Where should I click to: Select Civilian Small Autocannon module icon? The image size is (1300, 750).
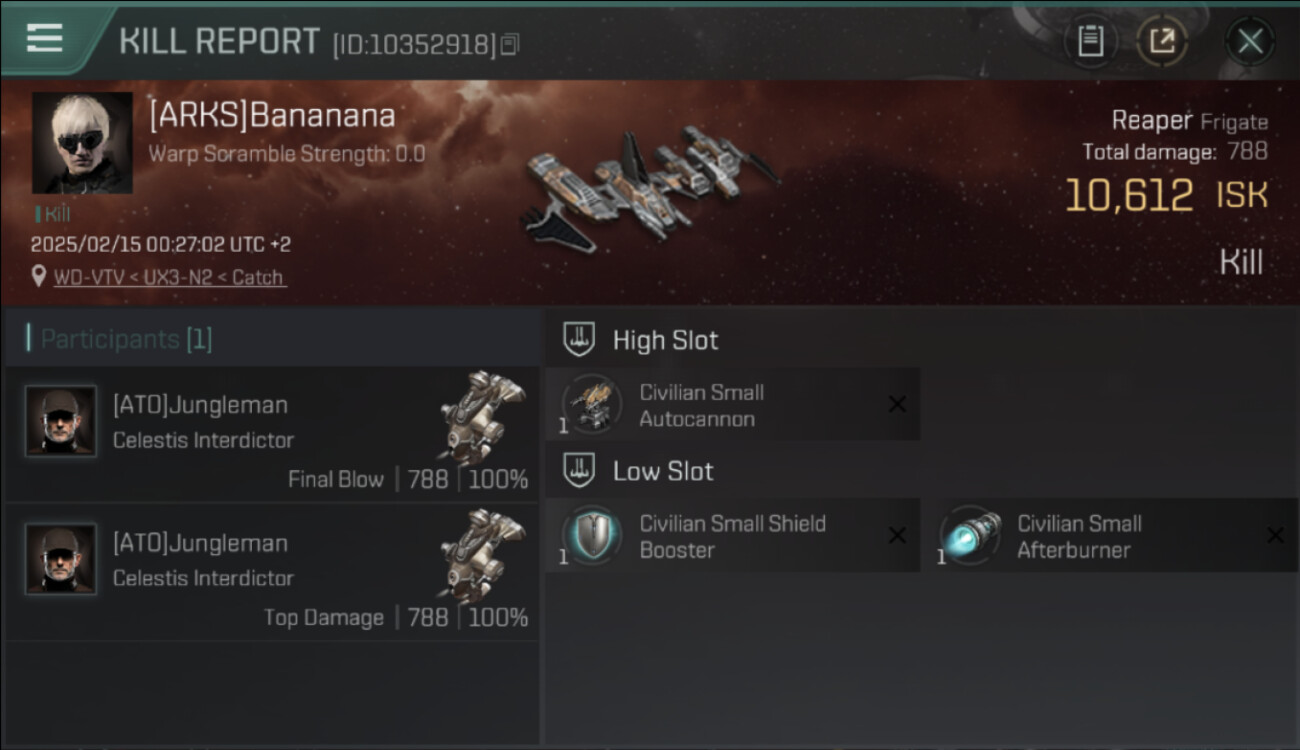[590, 404]
